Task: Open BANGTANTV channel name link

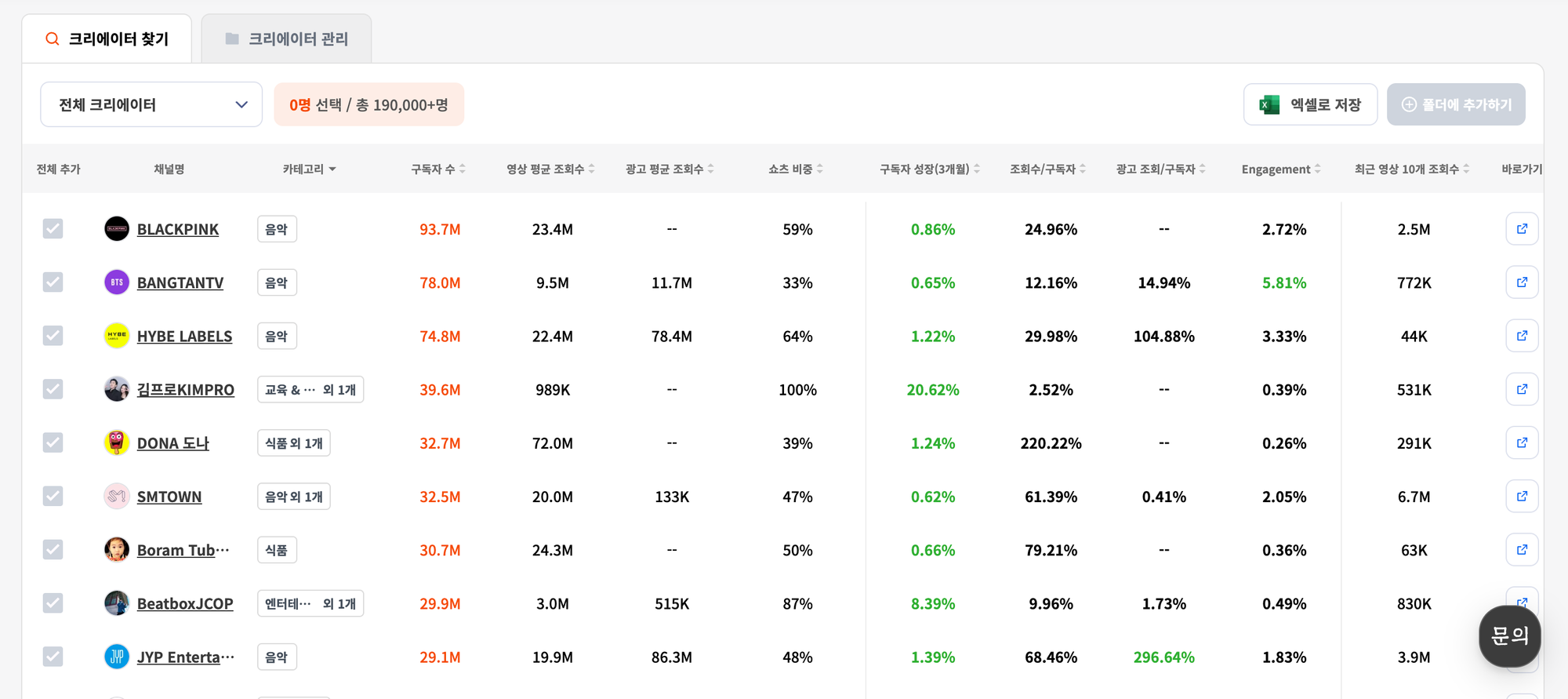Action: (180, 282)
